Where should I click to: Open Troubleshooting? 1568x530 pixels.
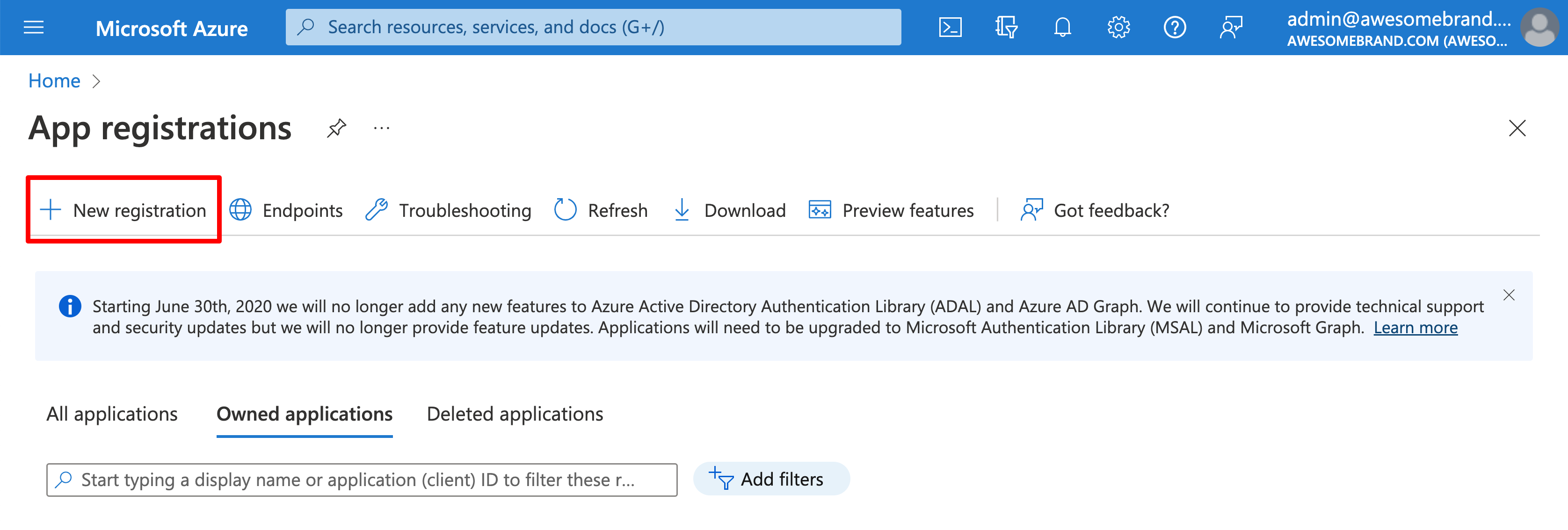(448, 210)
